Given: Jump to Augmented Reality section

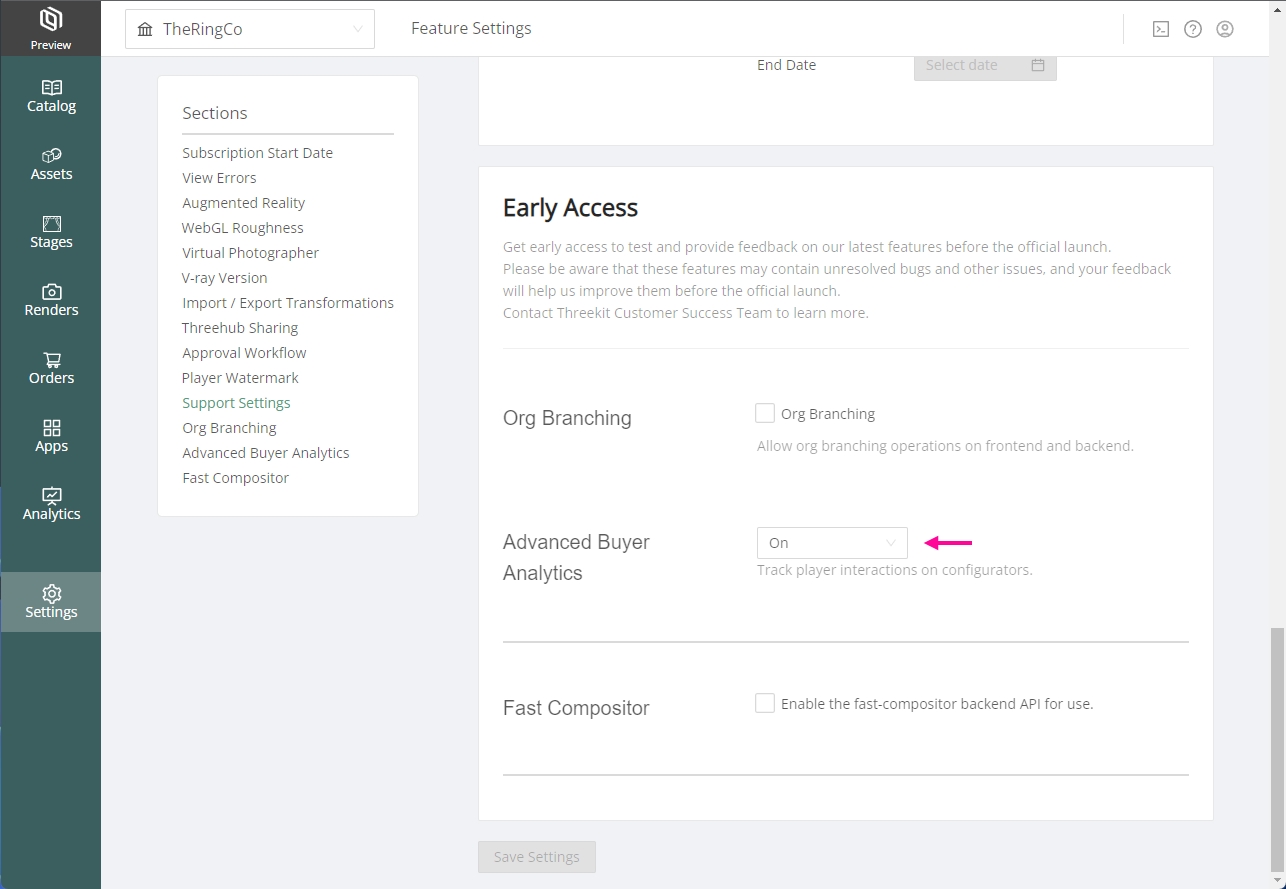Looking at the screenshot, I should [243, 203].
